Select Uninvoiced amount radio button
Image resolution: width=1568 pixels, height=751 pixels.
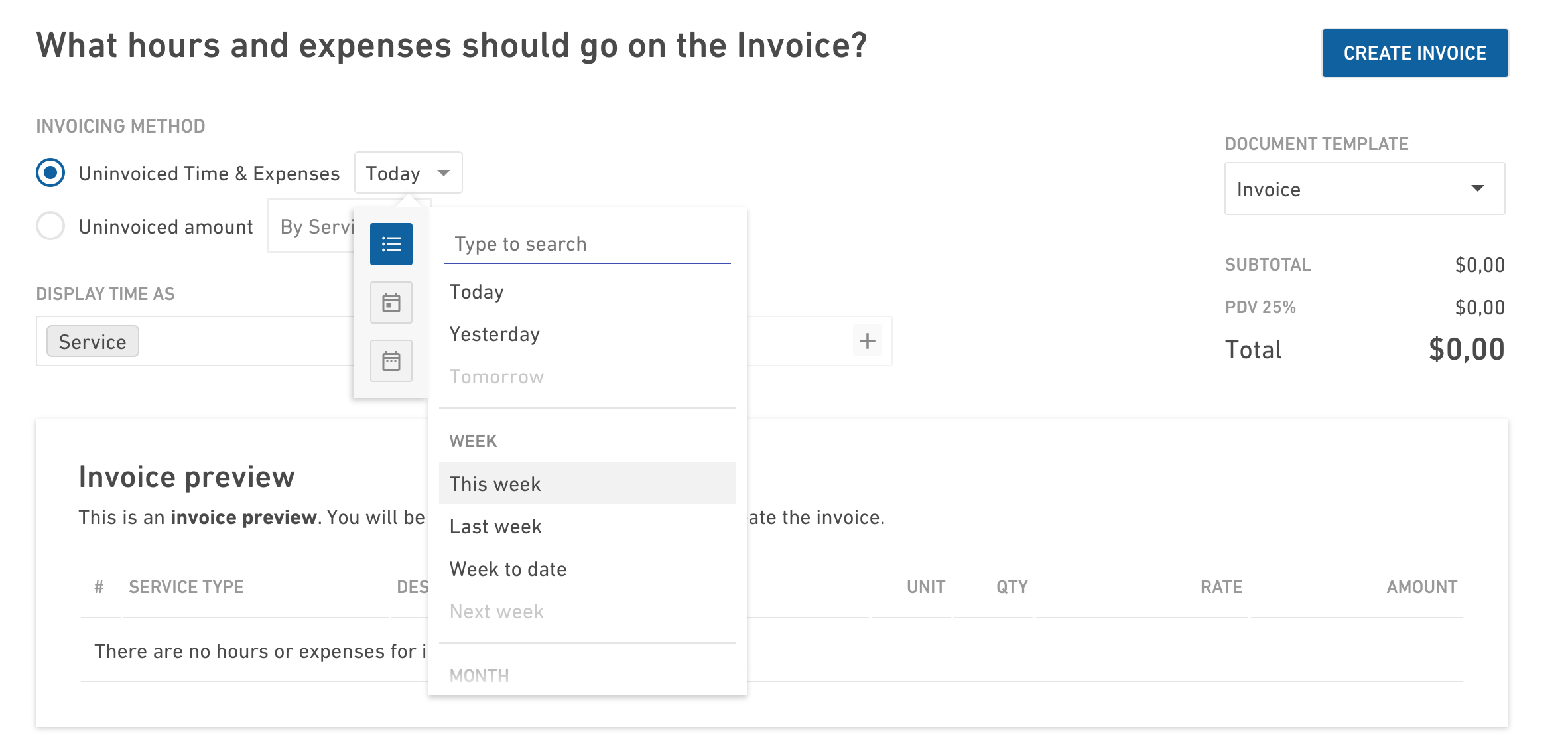coord(50,226)
